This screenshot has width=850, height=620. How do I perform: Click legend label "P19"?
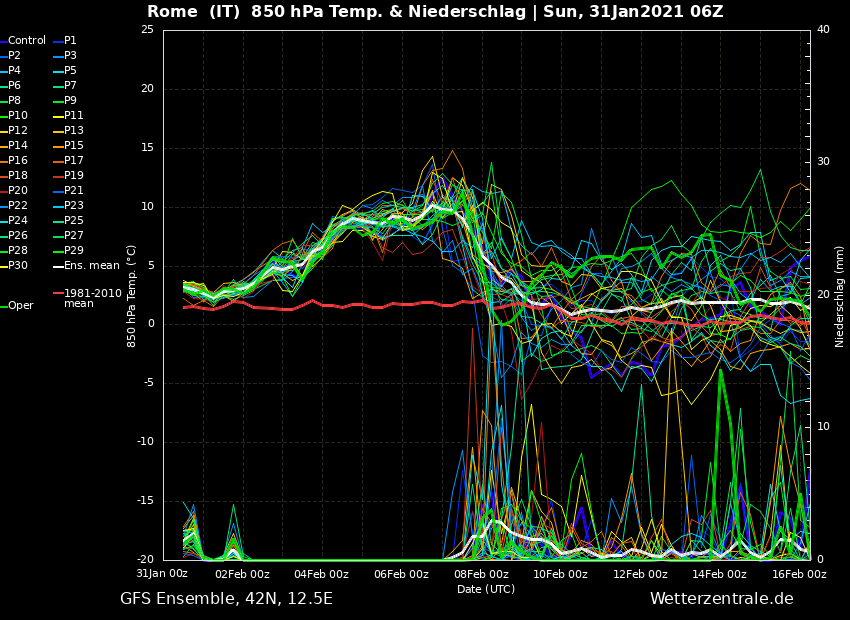74,176
